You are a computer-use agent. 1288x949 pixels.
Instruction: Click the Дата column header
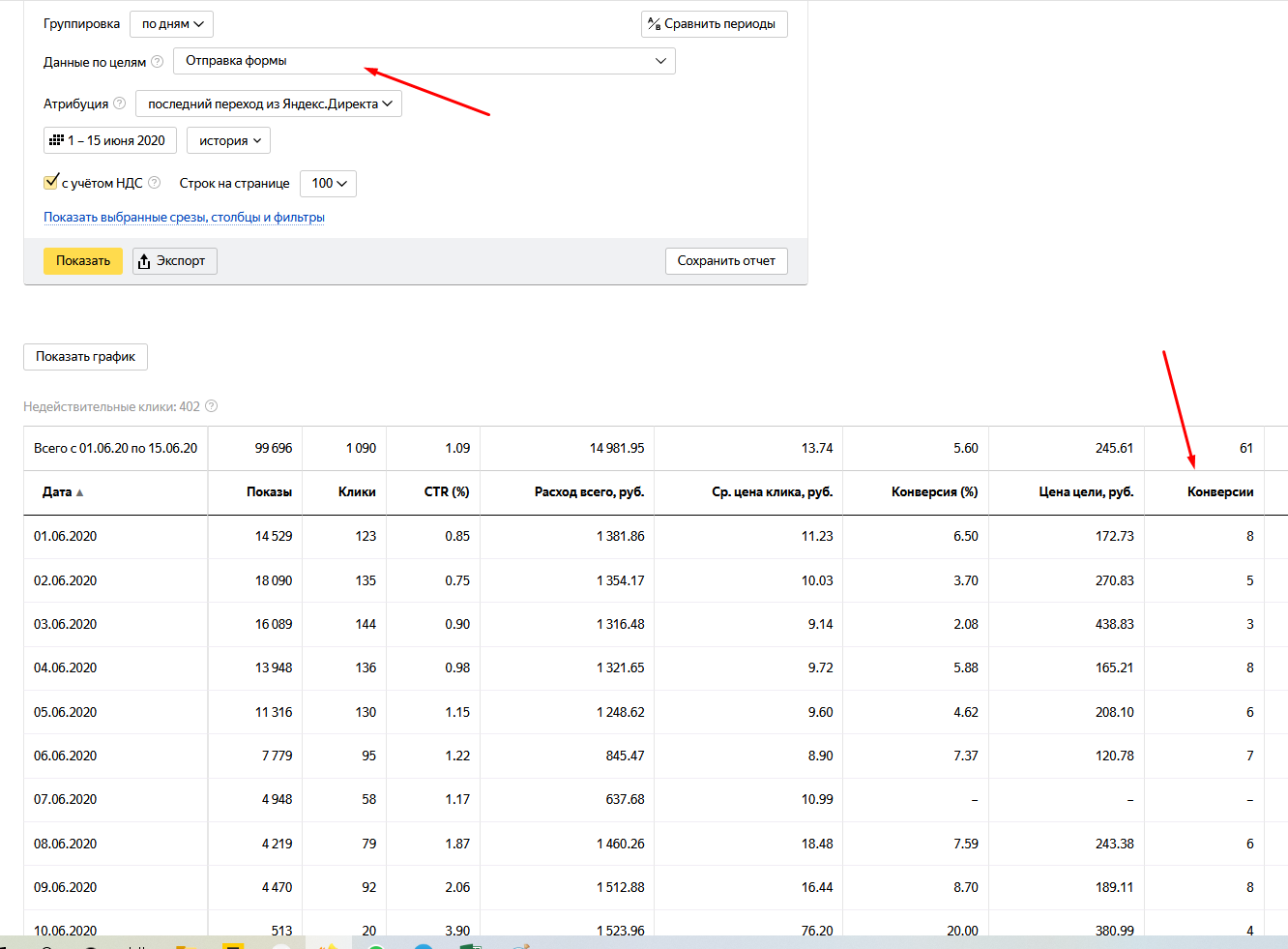tap(57, 492)
